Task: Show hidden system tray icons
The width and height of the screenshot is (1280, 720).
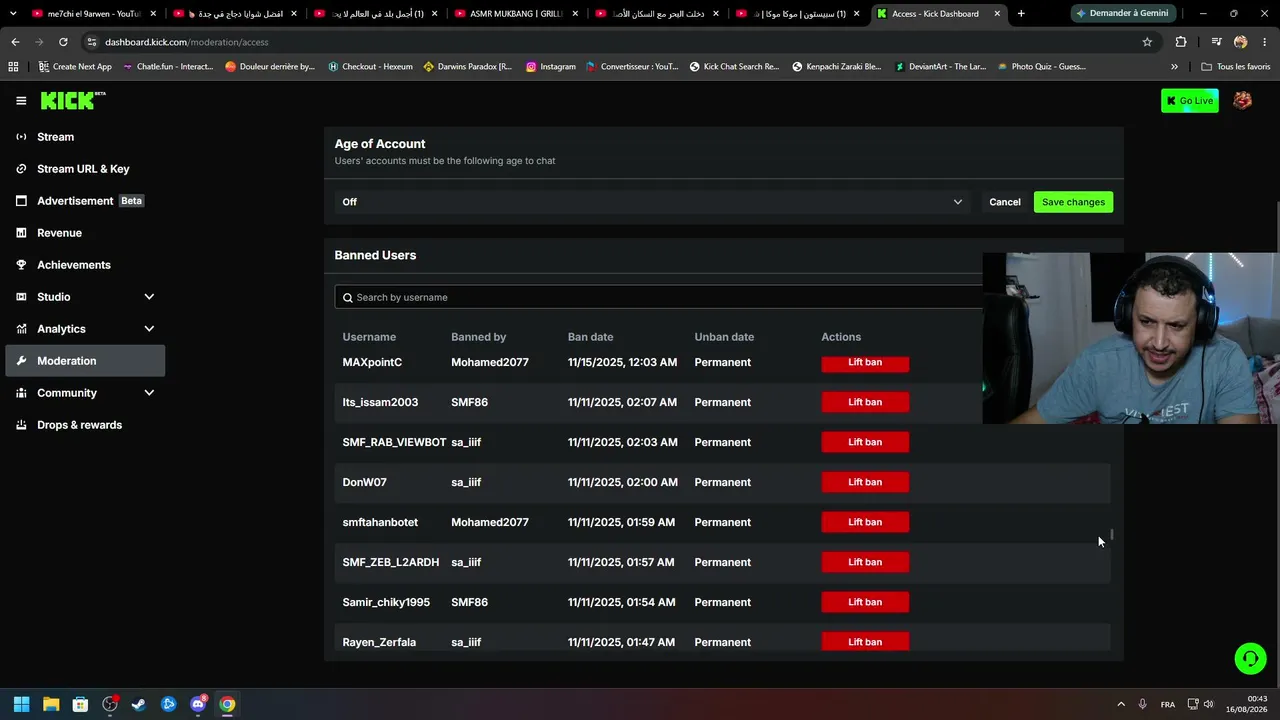Action: pyautogui.click(x=1121, y=704)
